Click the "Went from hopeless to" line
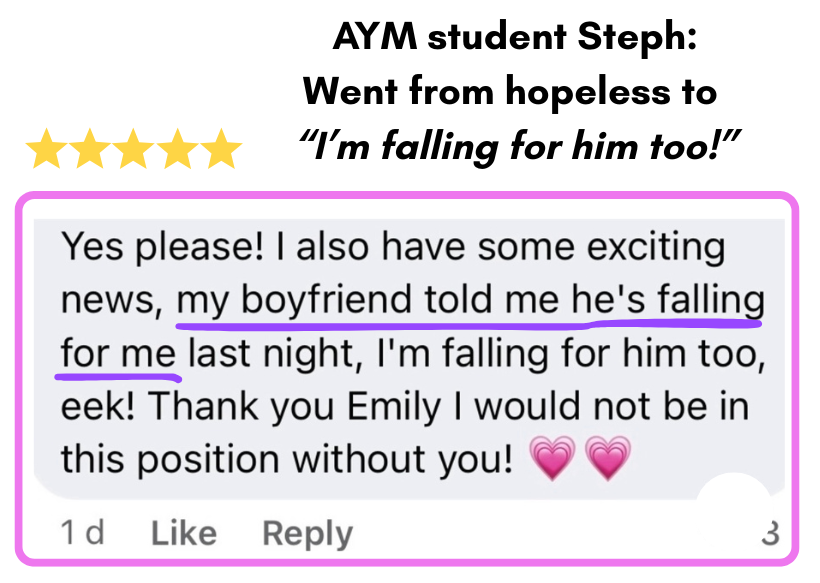This screenshot has height=583, width=820. click(x=510, y=93)
